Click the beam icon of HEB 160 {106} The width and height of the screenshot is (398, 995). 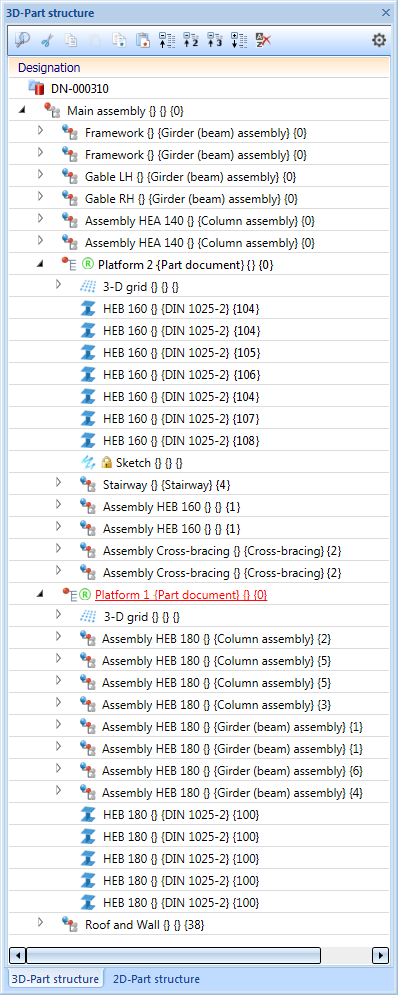click(x=88, y=374)
